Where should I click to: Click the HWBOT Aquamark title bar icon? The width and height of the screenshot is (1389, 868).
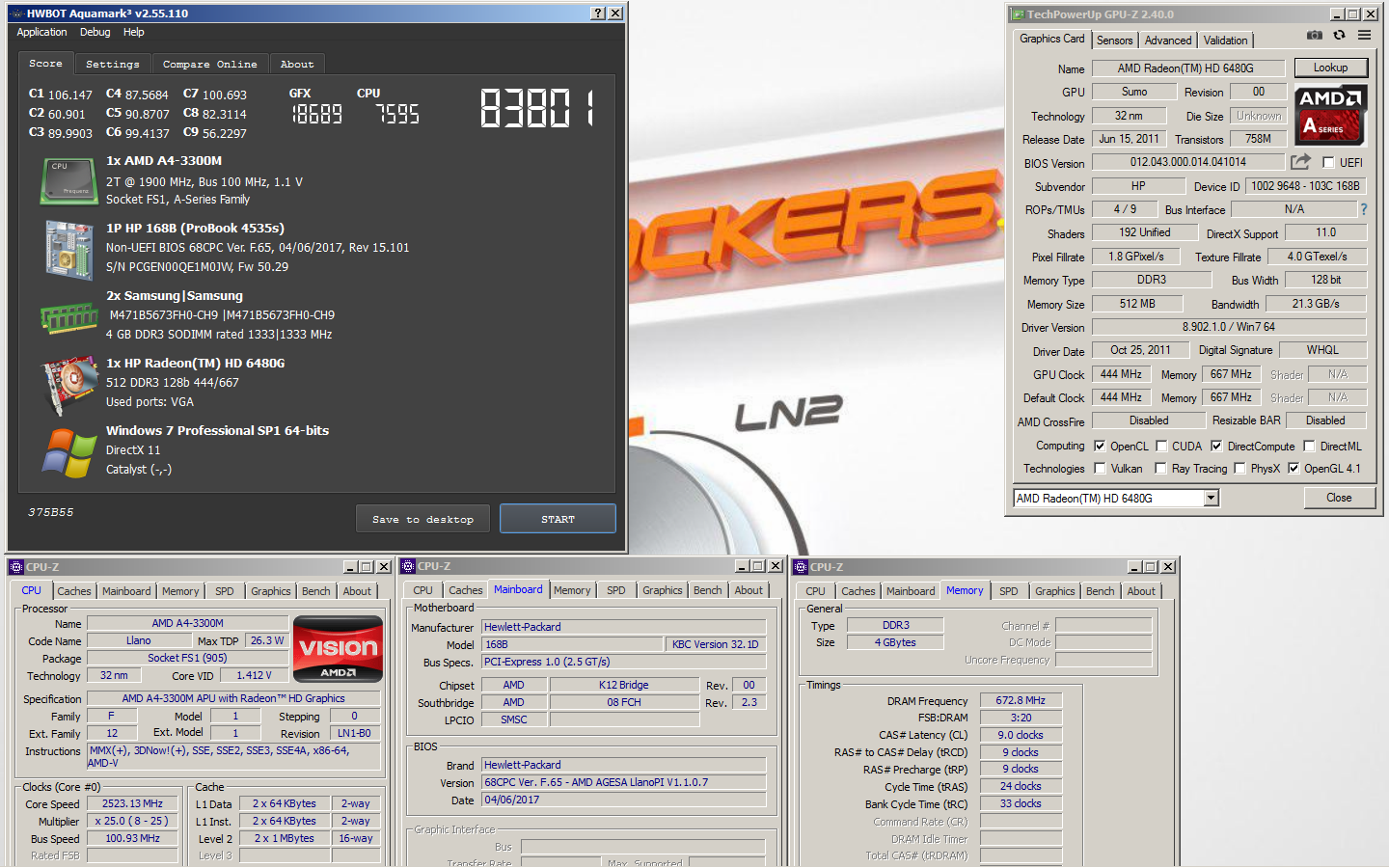16,14
